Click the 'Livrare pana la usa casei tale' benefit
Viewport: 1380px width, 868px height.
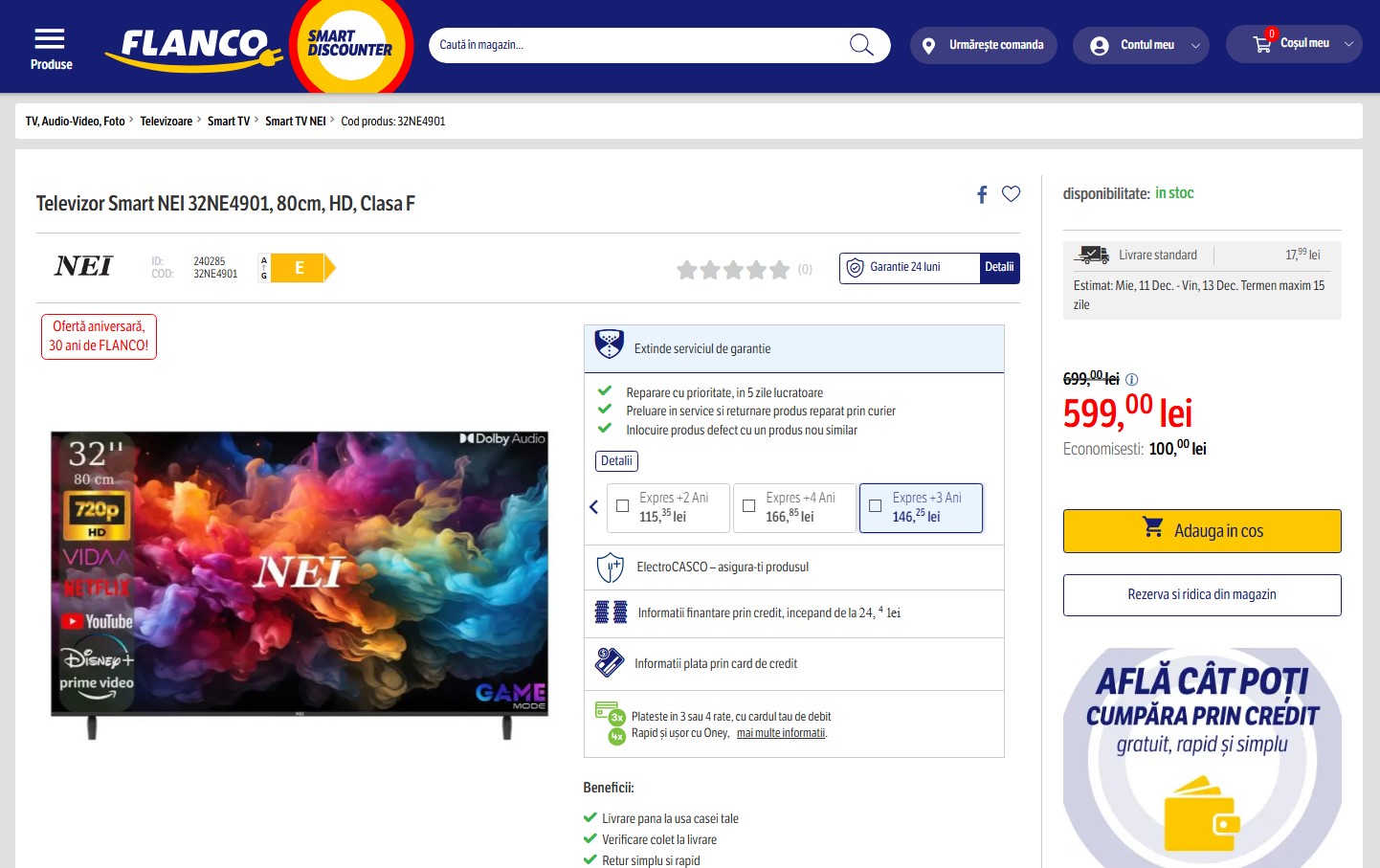[670, 819]
